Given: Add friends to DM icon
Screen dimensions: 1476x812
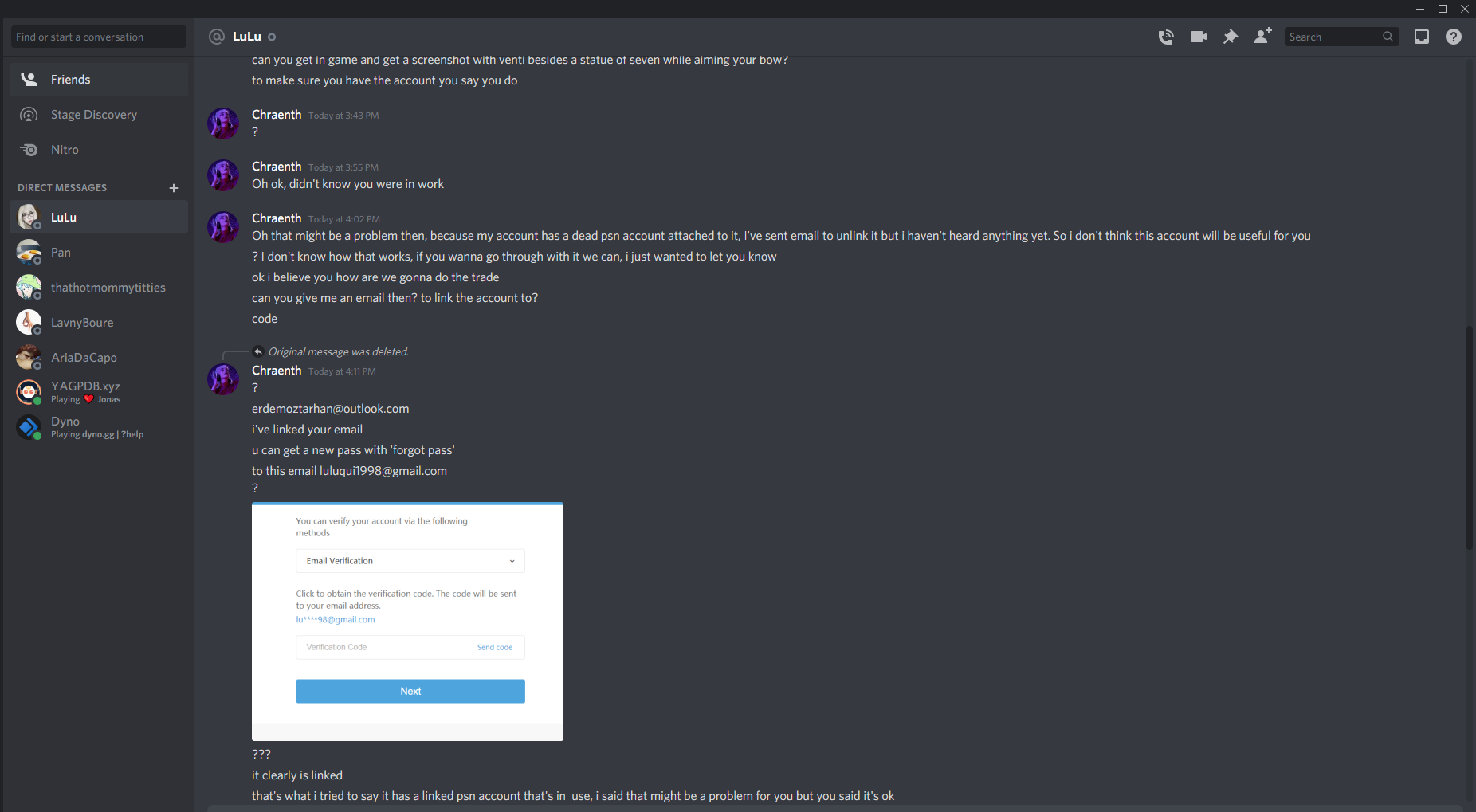Looking at the screenshot, I should pos(1262,36).
